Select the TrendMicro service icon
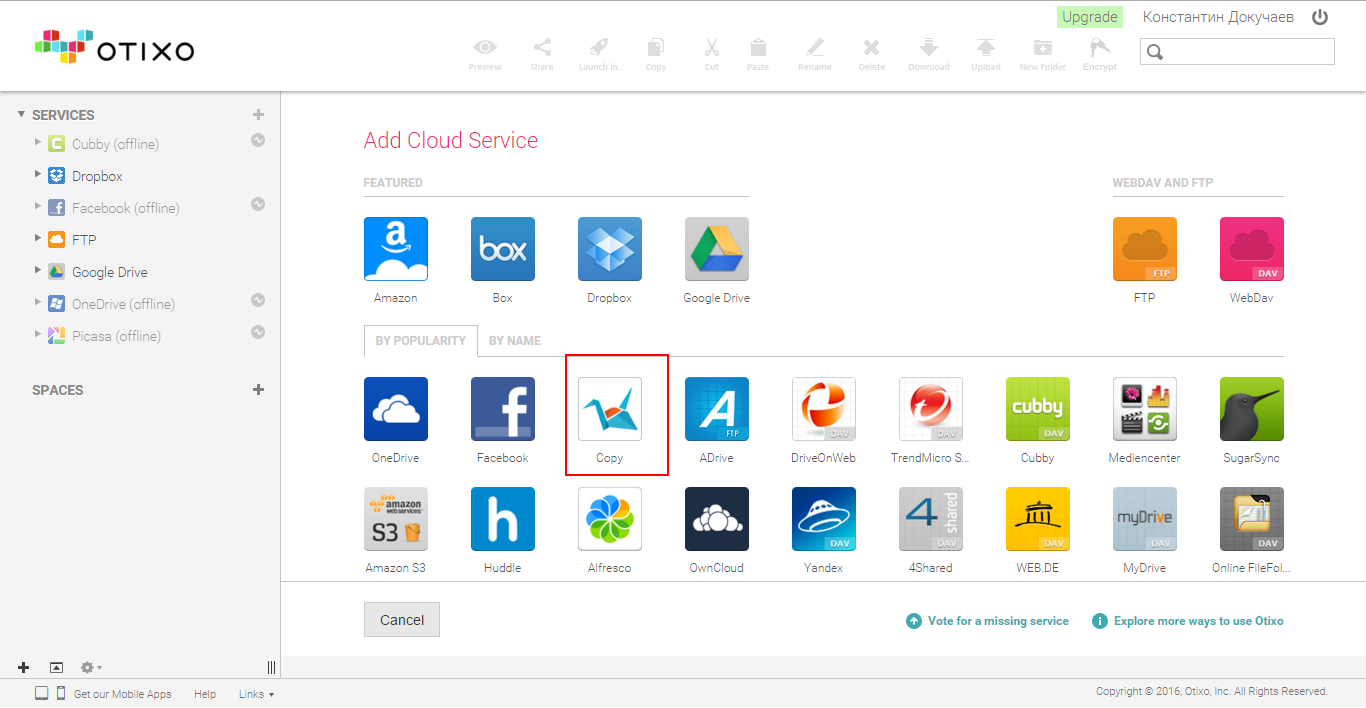 pos(931,409)
